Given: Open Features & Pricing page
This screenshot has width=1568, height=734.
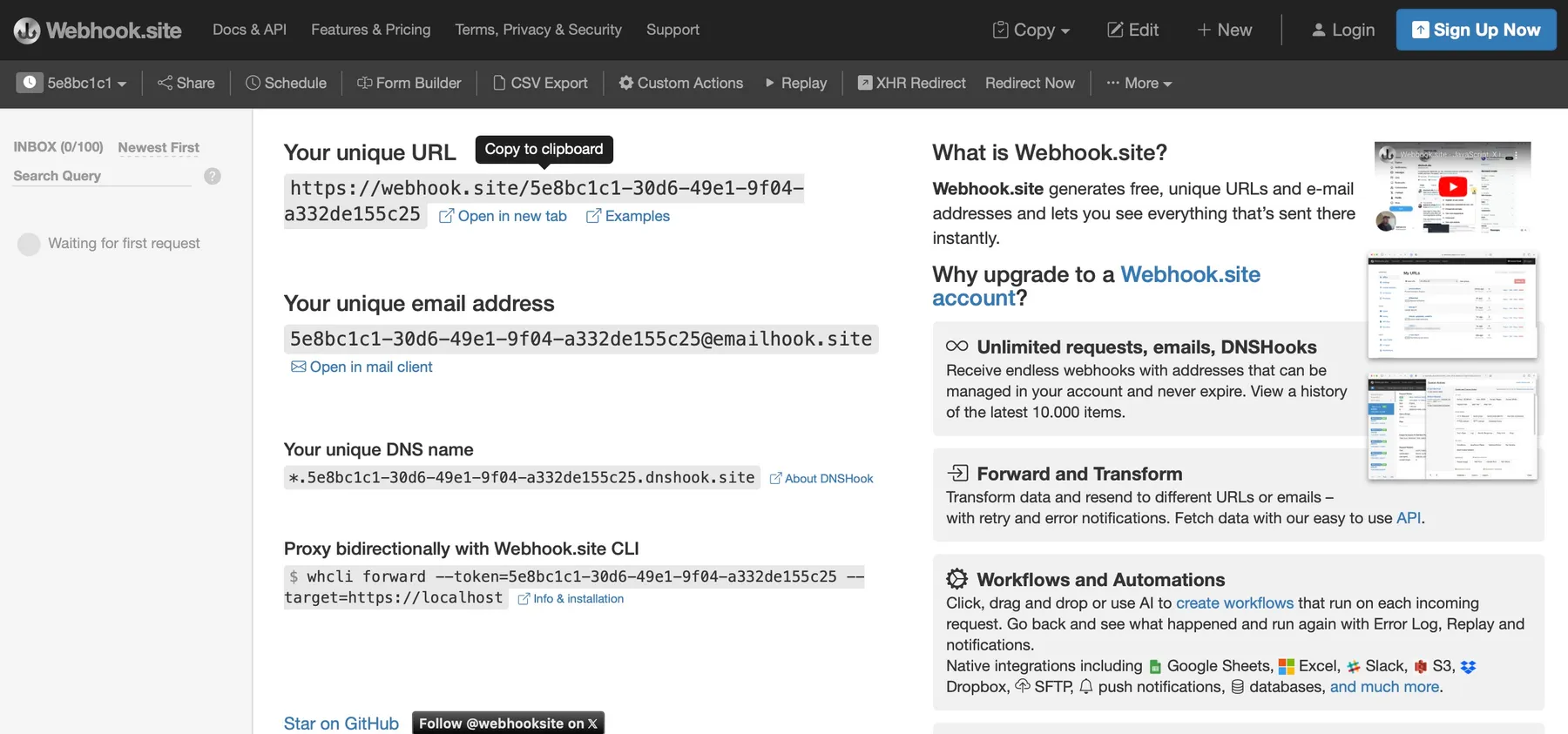Looking at the screenshot, I should click(371, 30).
